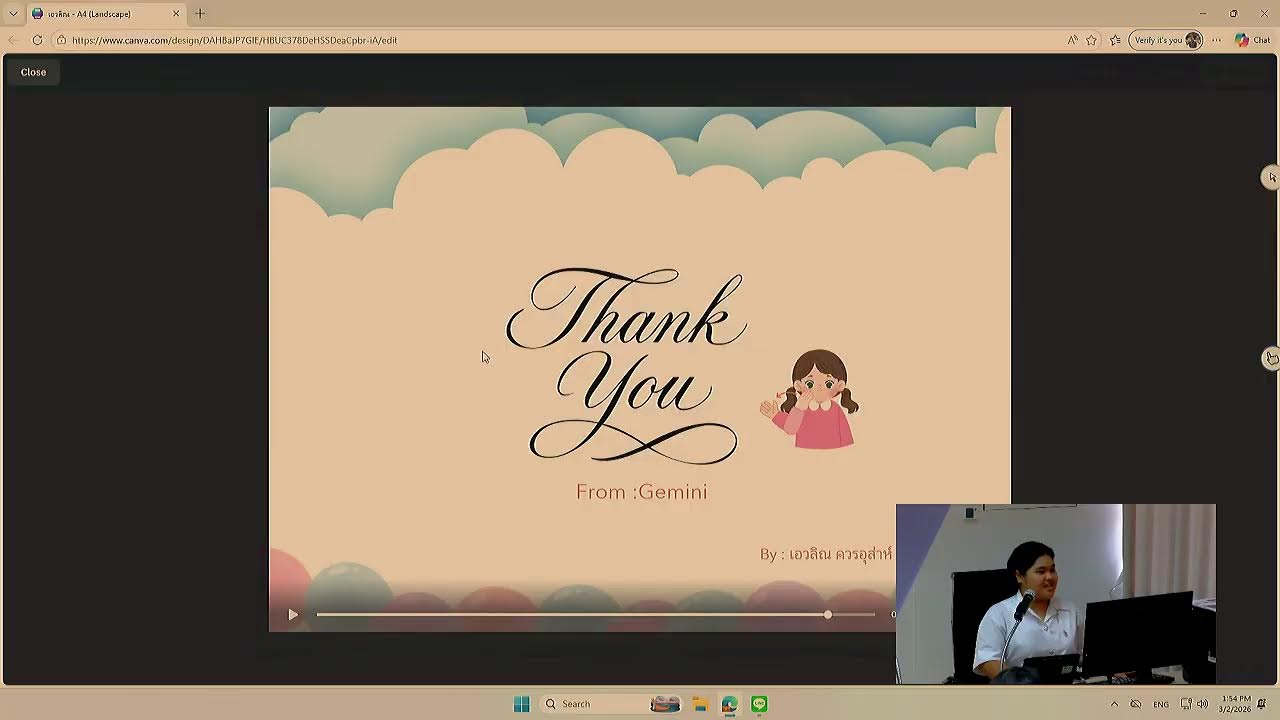Click the taskbar Search box
Screen dimensions: 1280x720
coord(612,704)
